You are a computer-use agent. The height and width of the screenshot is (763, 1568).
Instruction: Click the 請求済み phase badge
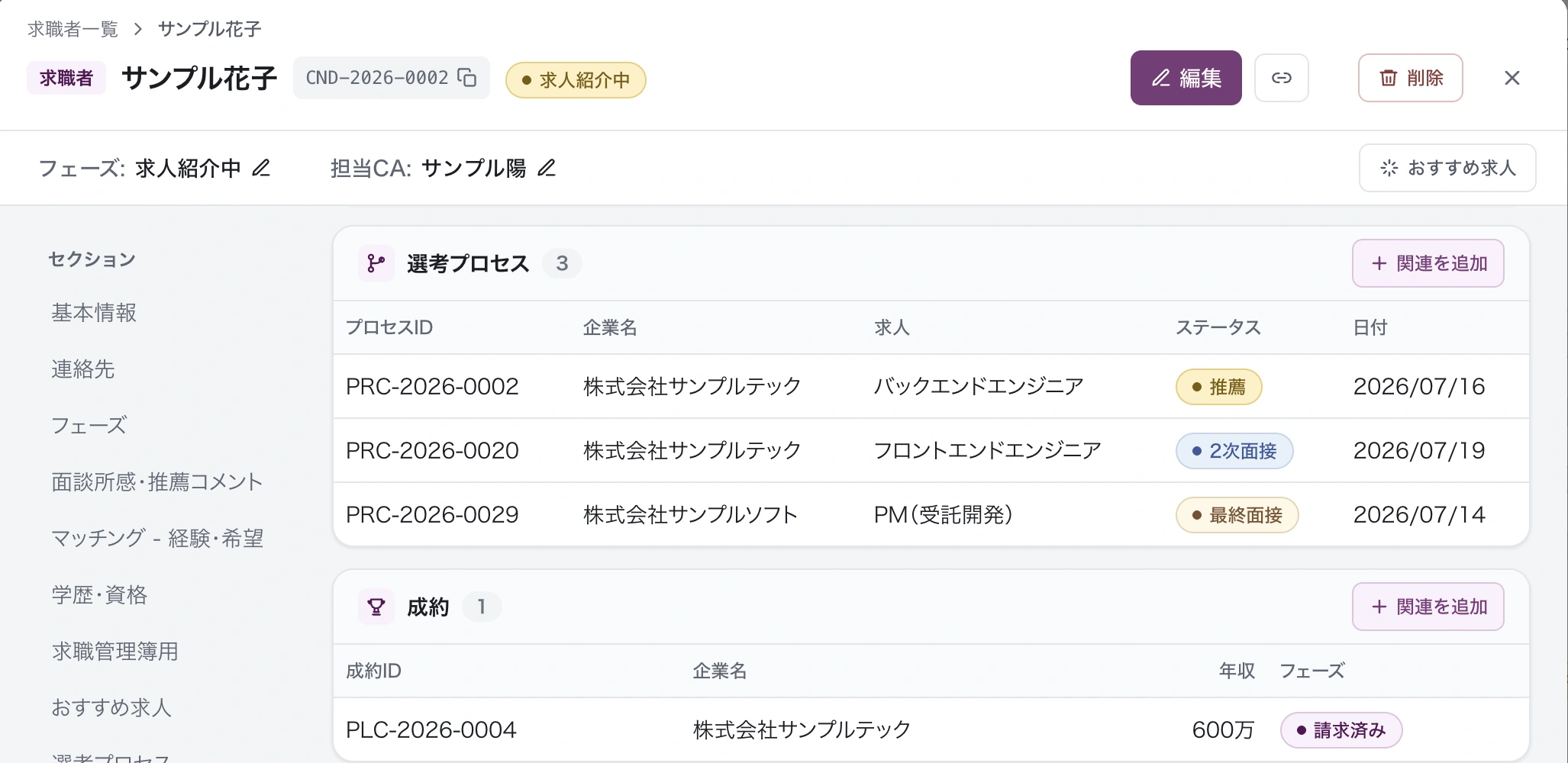tap(1341, 730)
